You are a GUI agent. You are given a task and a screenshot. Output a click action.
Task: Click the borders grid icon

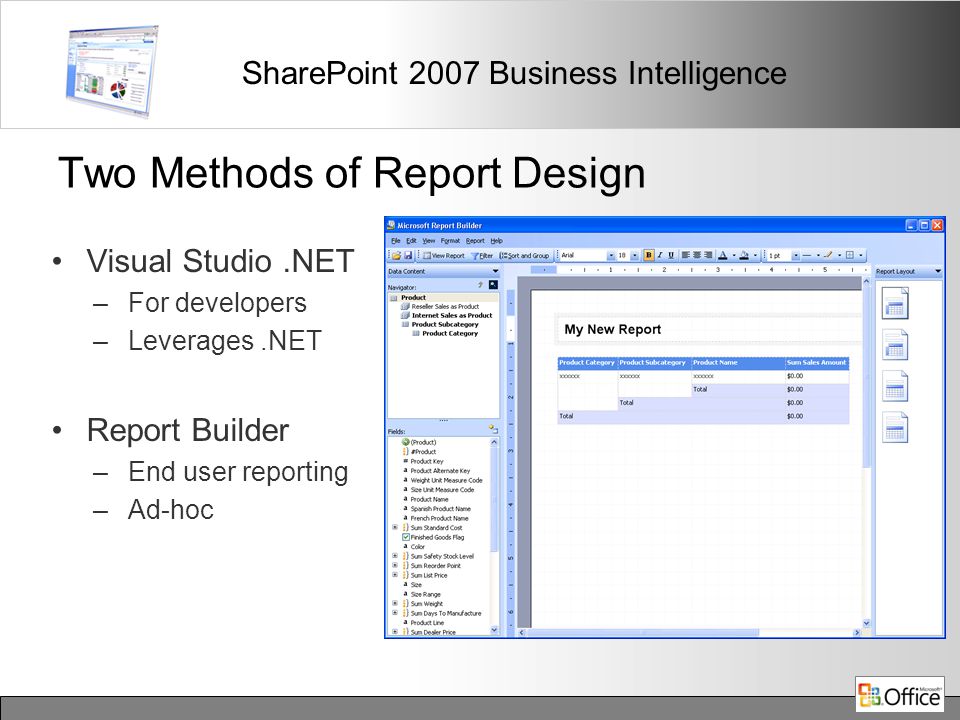[x=850, y=255]
